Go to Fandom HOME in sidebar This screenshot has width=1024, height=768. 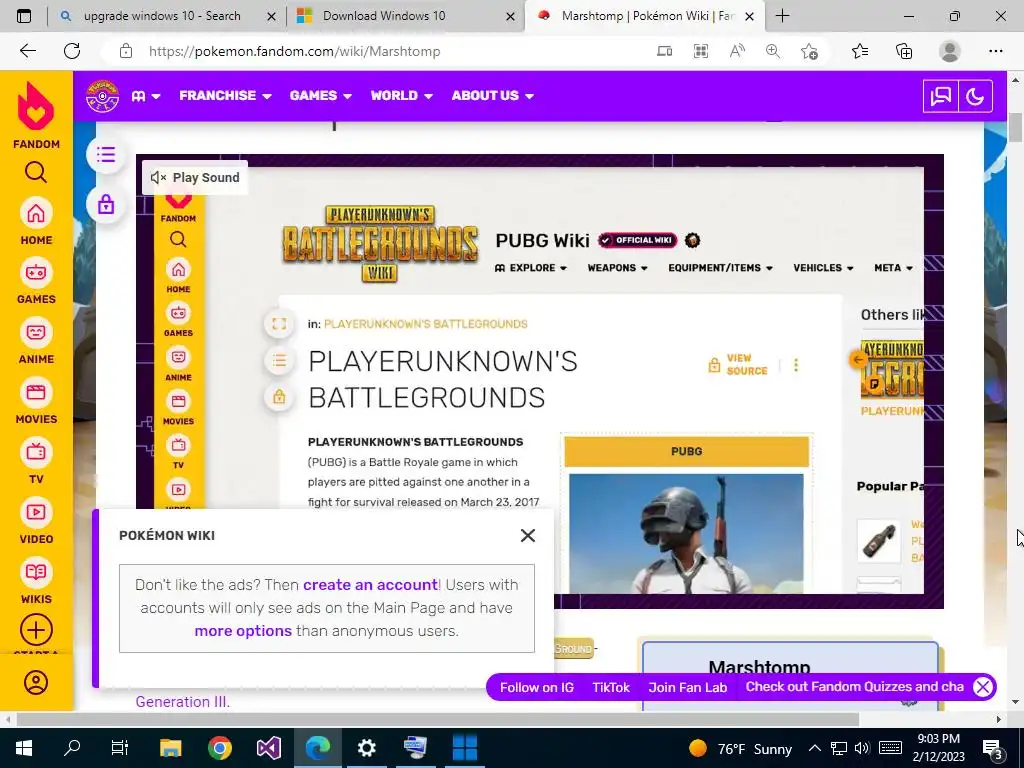point(36,221)
